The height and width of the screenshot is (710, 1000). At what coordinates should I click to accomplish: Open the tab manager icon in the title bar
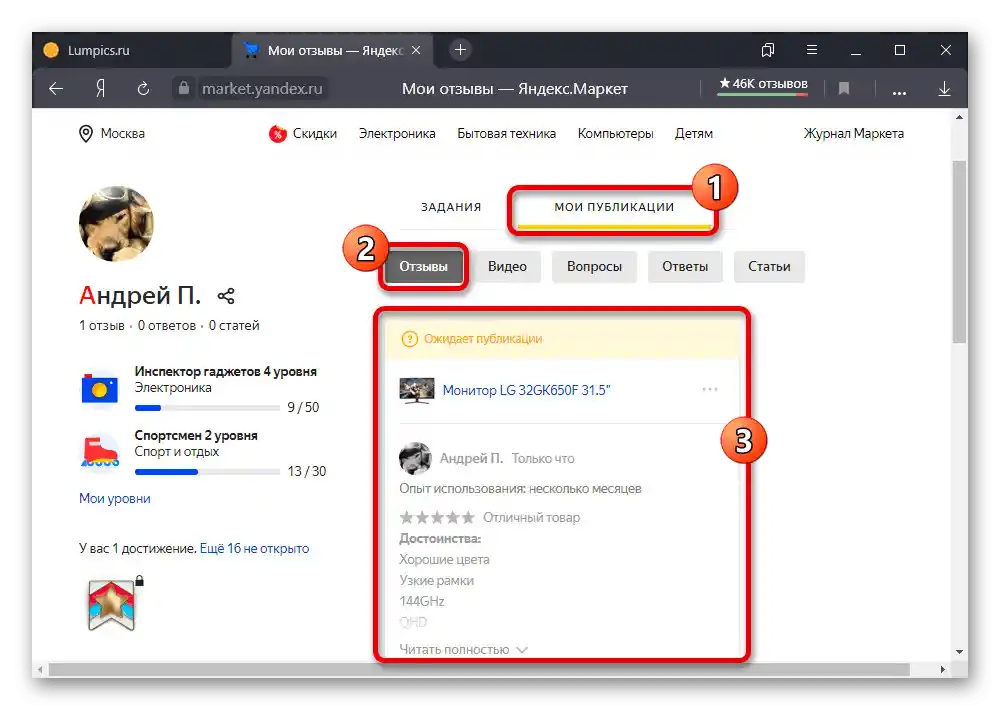768,50
